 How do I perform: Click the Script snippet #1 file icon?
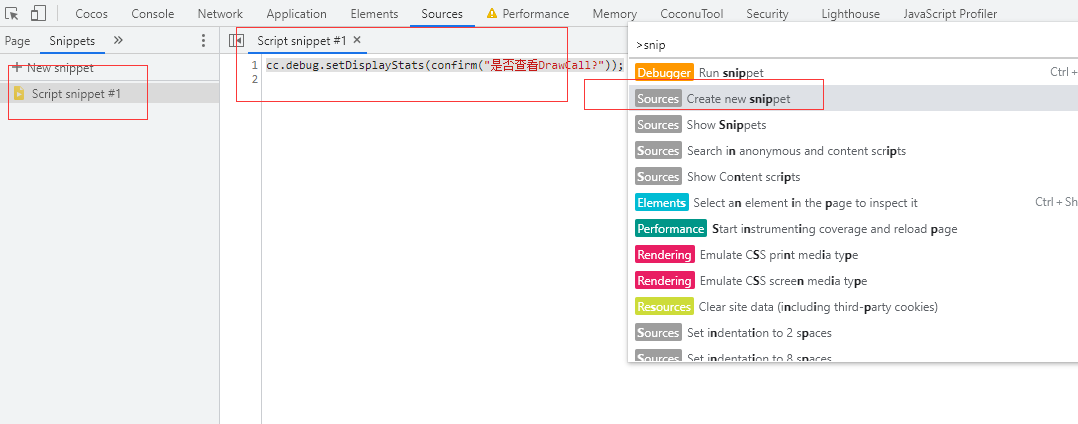(x=19, y=93)
